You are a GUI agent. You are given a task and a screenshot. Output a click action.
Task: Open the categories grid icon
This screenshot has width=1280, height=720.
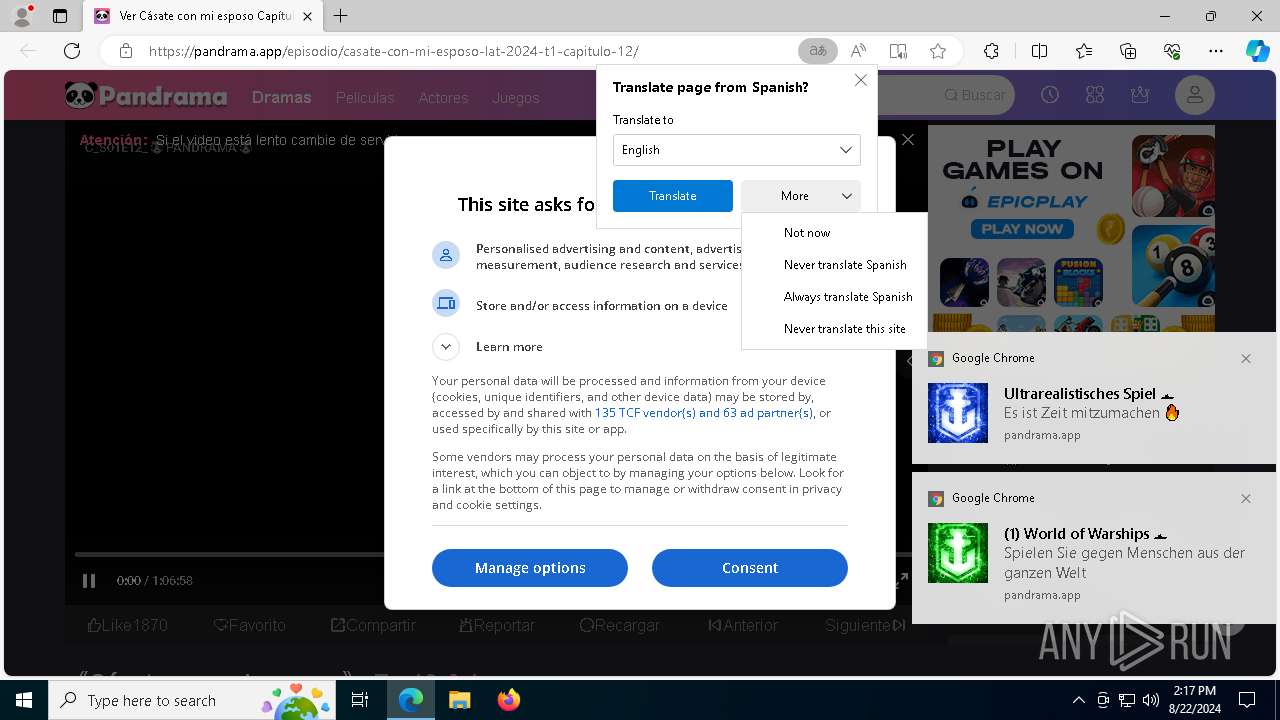pyautogui.click(x=1095, y=95)
